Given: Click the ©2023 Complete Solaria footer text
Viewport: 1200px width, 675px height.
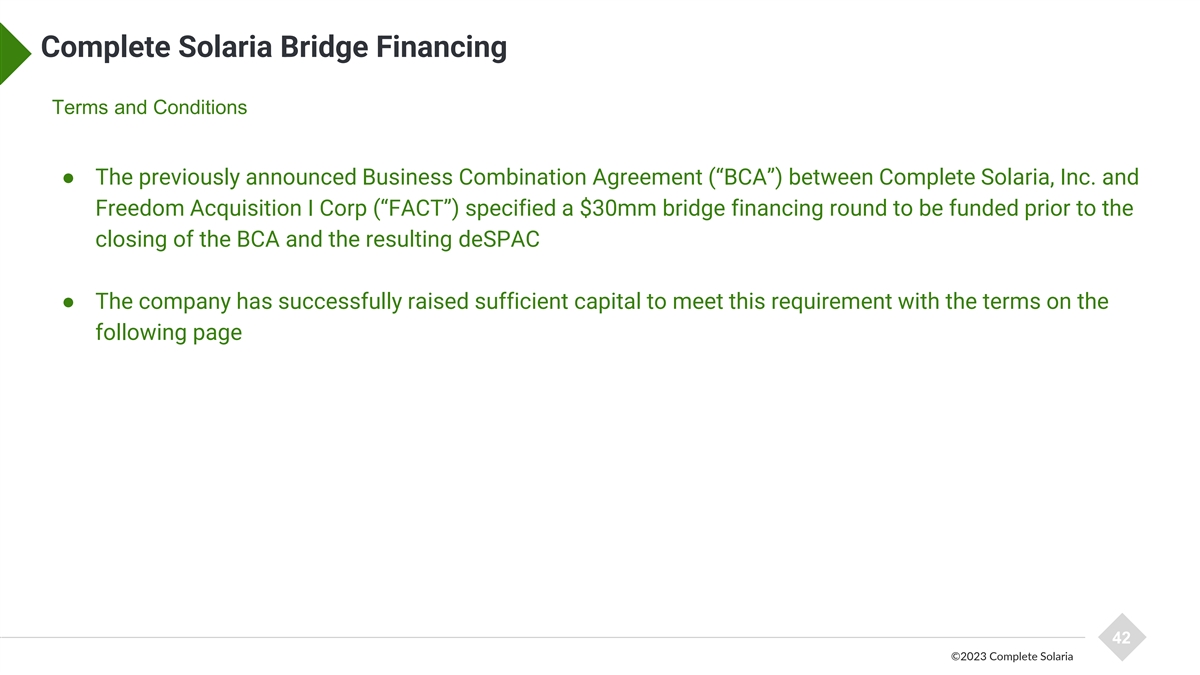Looking at the screenshot, I should [x=1012, y=656].
